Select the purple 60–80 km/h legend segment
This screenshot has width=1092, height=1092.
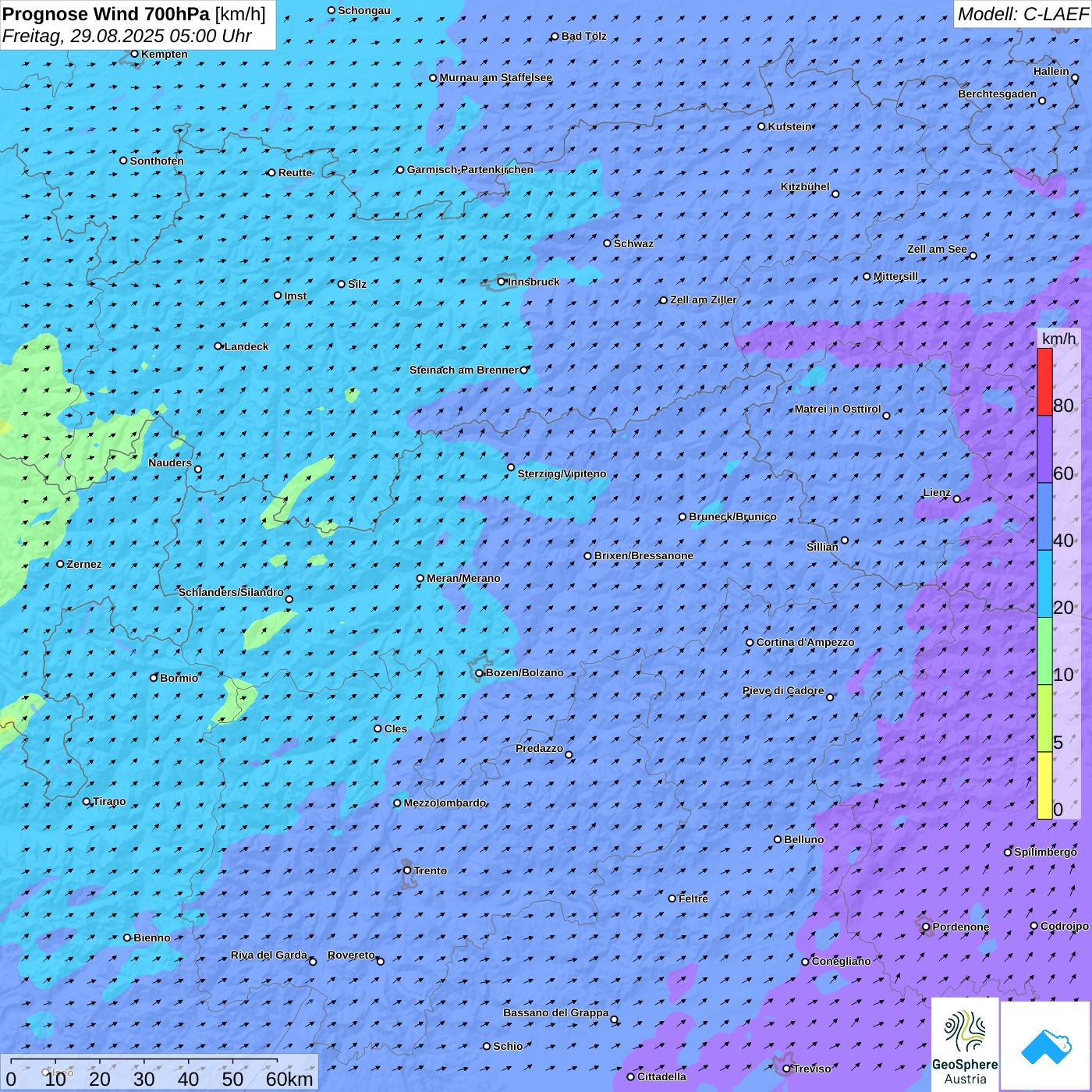point(1044,449)
